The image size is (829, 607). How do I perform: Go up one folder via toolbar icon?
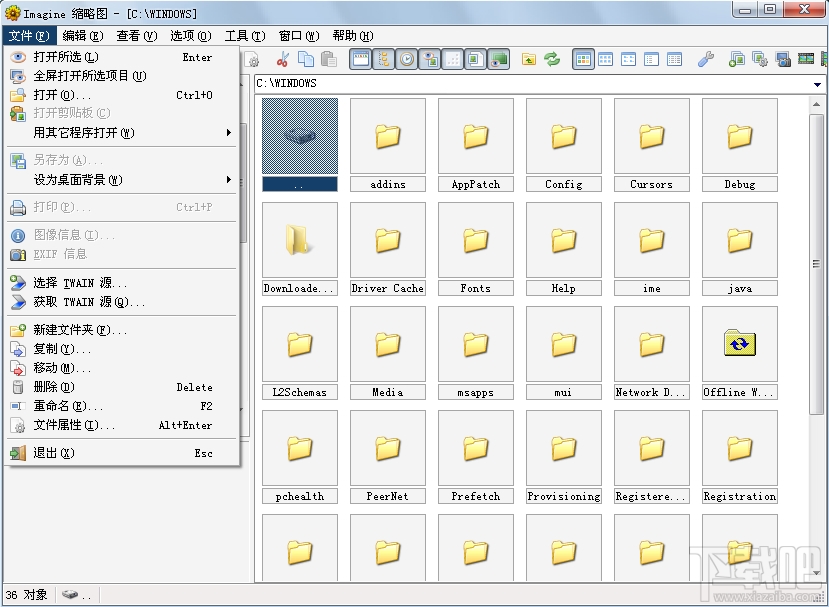point(529,59)
